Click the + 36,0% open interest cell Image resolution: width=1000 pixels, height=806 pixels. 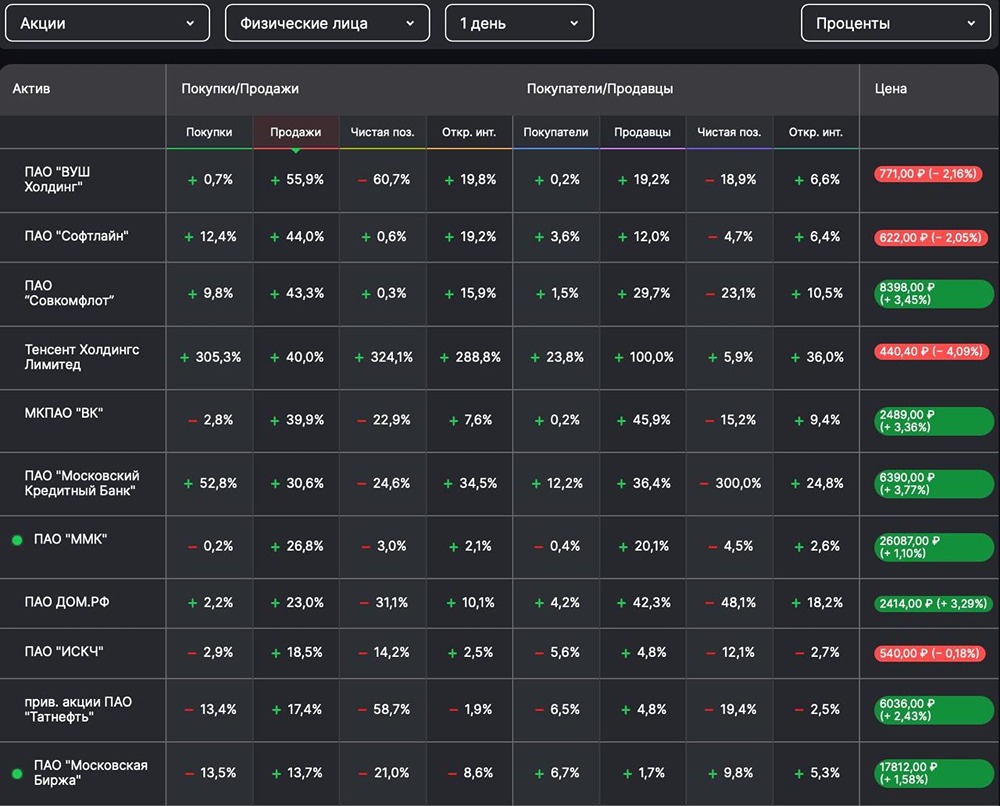tap(817, 357)
